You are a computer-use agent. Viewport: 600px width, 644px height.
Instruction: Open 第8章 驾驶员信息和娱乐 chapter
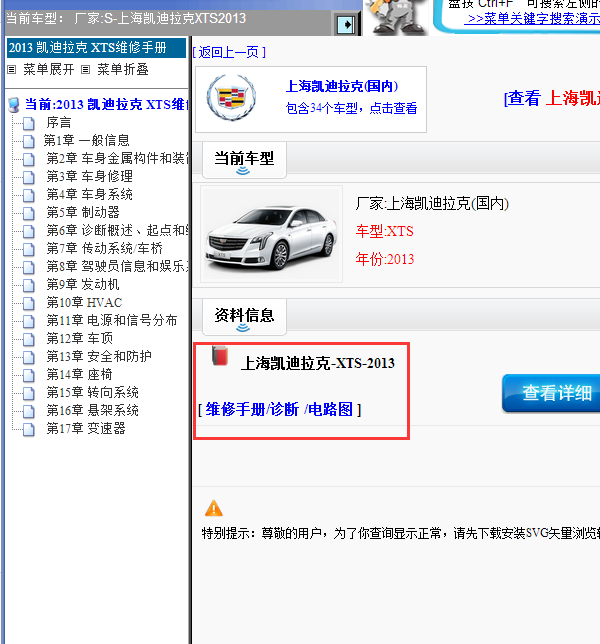117,267
